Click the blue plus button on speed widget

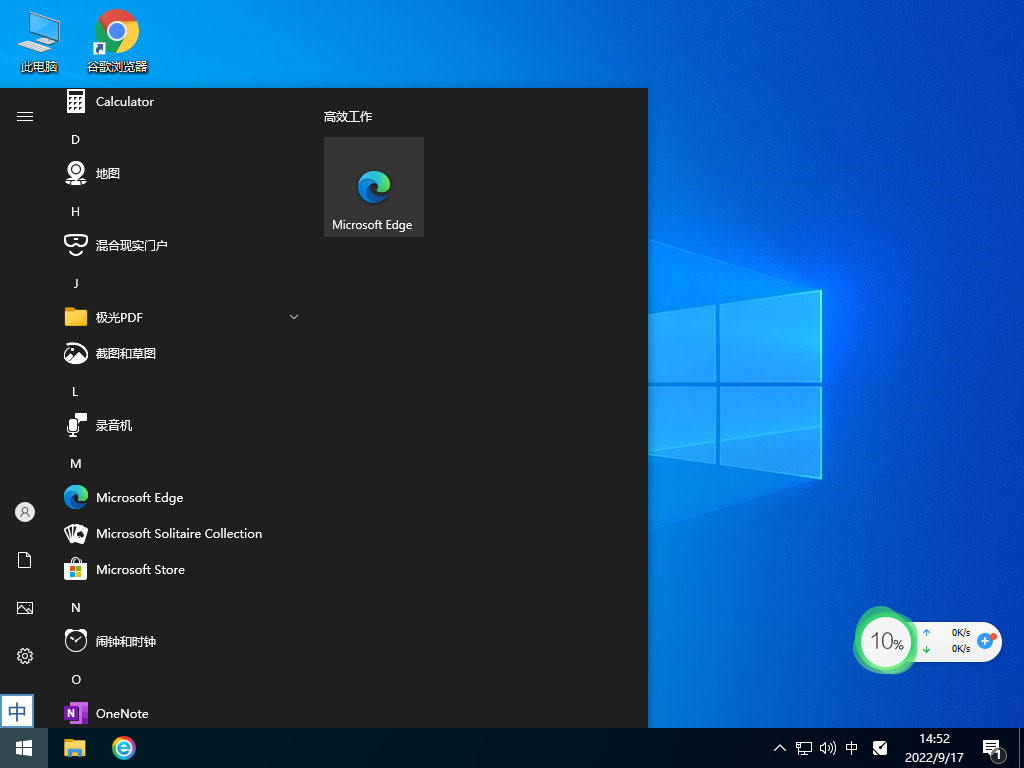point(986,642)
